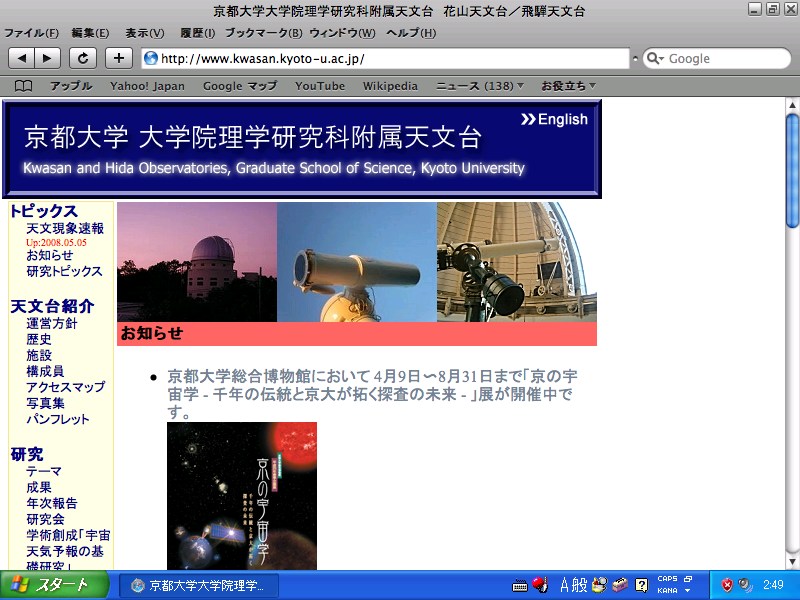Image resolution: width=800 pixels, height=600 pixels.
Task: Toggle CAPS lock in the language bar
Action: click(x=667, y=579)
